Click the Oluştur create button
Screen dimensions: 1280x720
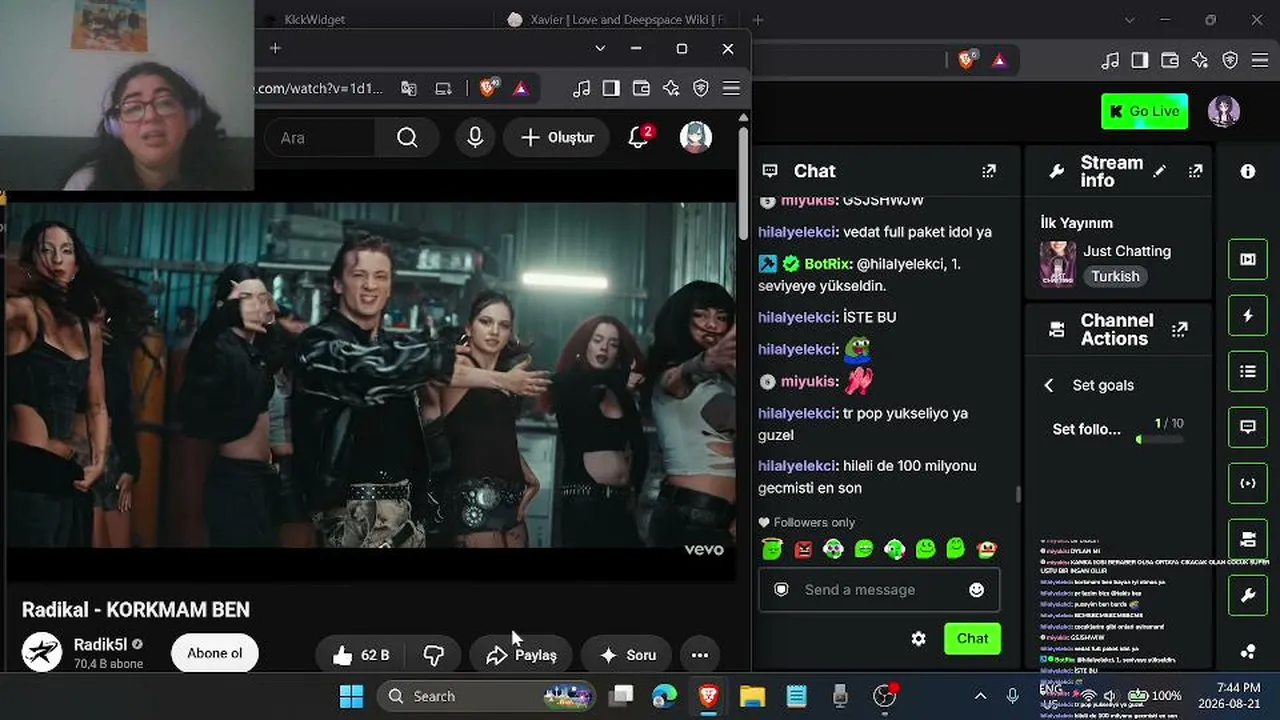(558, 138)
